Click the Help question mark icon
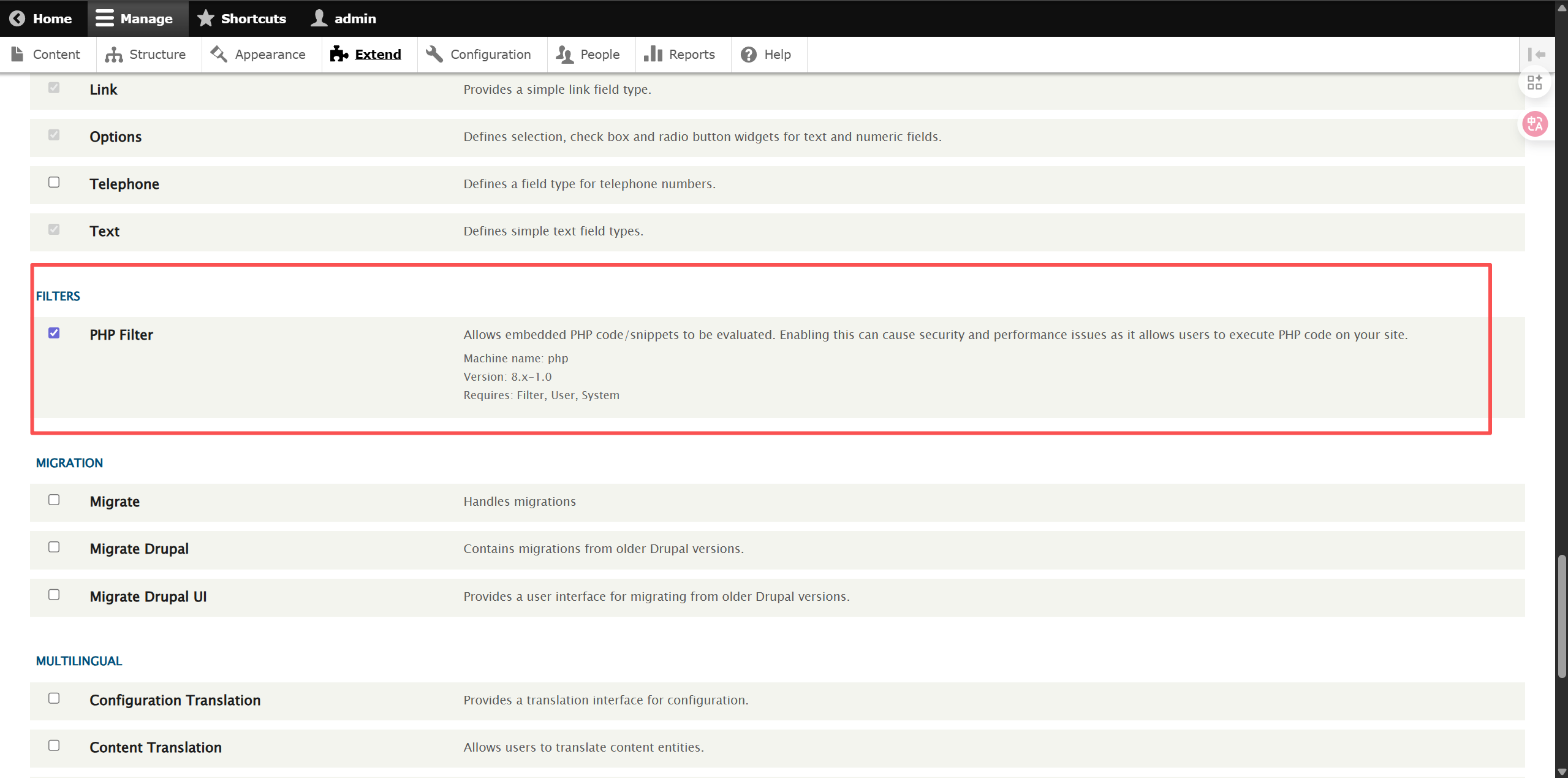Image resolution: width=1568 pixels, height=778 pixels. tap(749, 55)
